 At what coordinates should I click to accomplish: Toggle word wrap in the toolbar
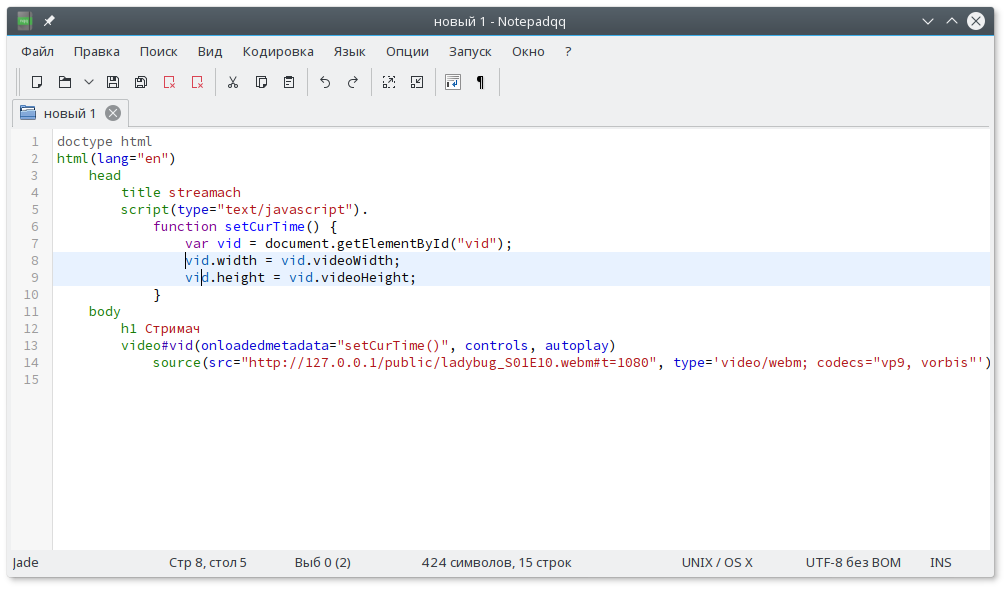click(x=453, y=82)
